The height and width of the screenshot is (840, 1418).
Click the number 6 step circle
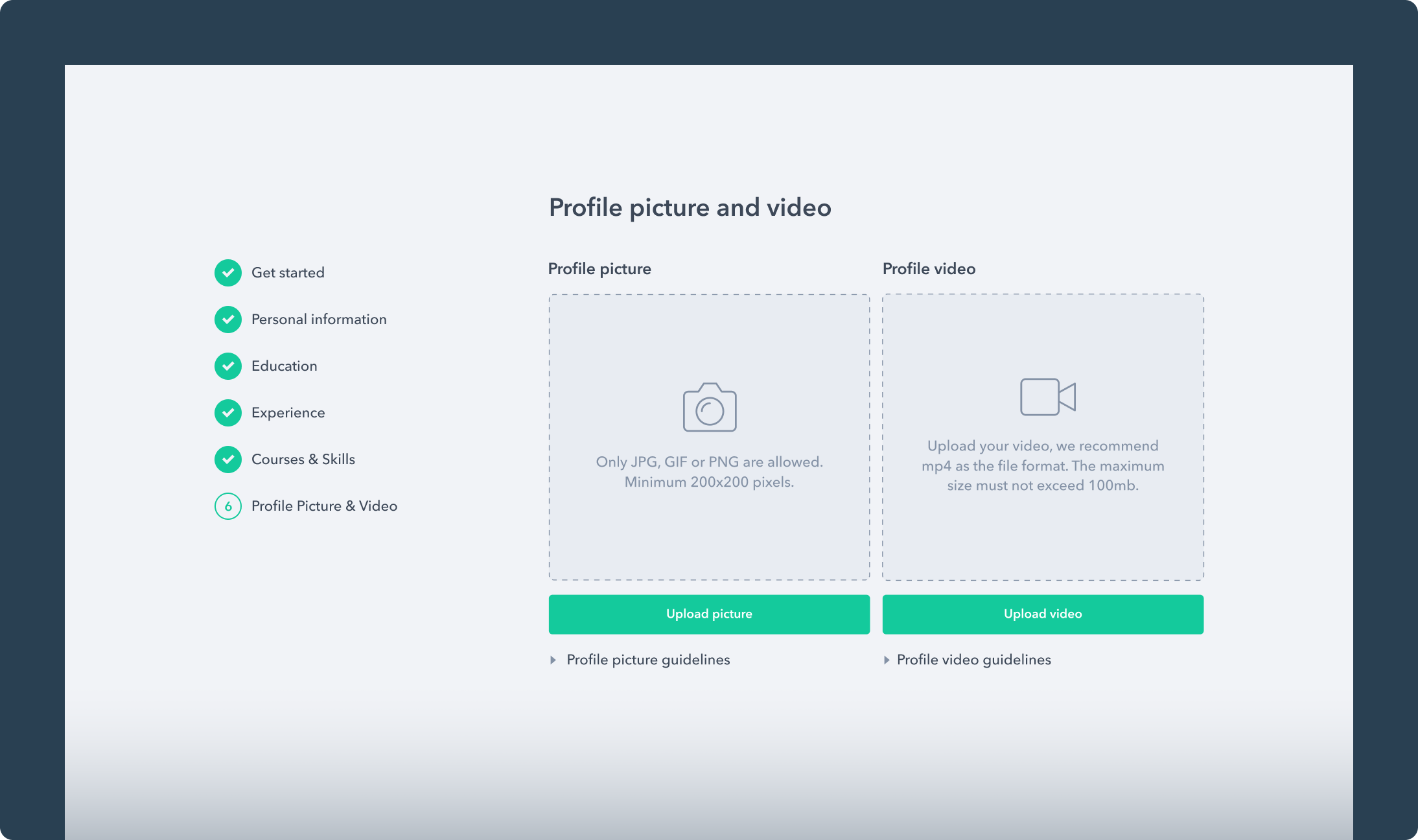(x=228, y=506)
